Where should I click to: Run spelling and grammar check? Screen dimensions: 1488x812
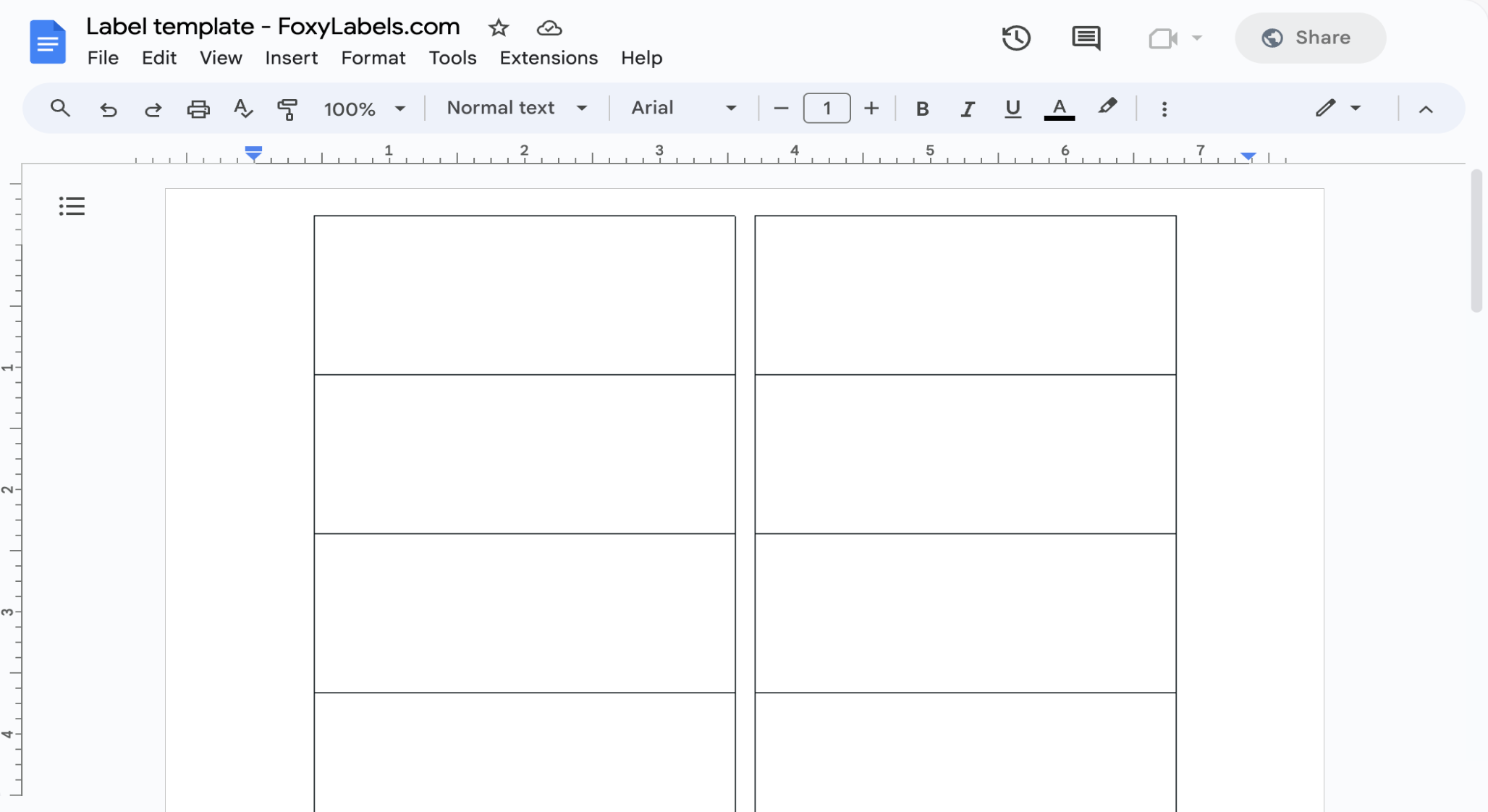click(x=243, y=109)
